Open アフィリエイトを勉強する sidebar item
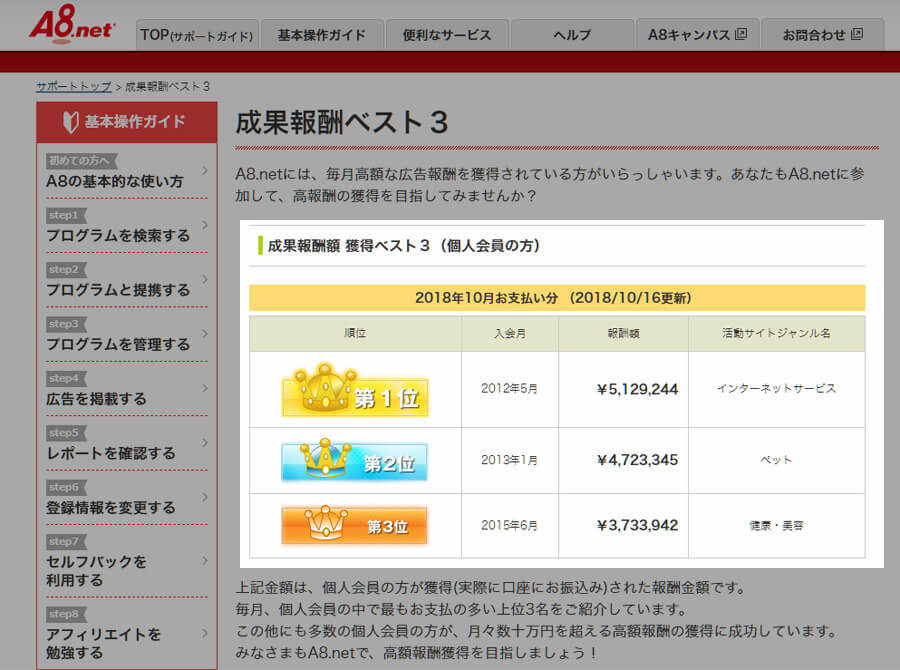Viewport: 900px width, 670px height. (126, 635)
